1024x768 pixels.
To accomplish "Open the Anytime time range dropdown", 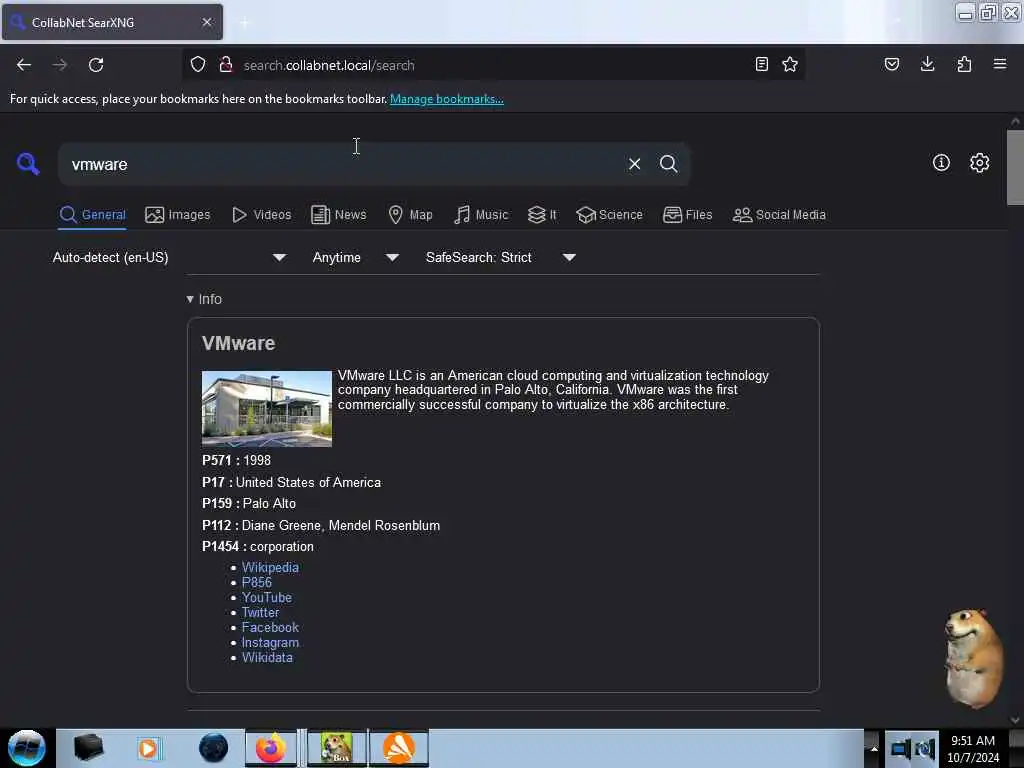I will 355,257.
